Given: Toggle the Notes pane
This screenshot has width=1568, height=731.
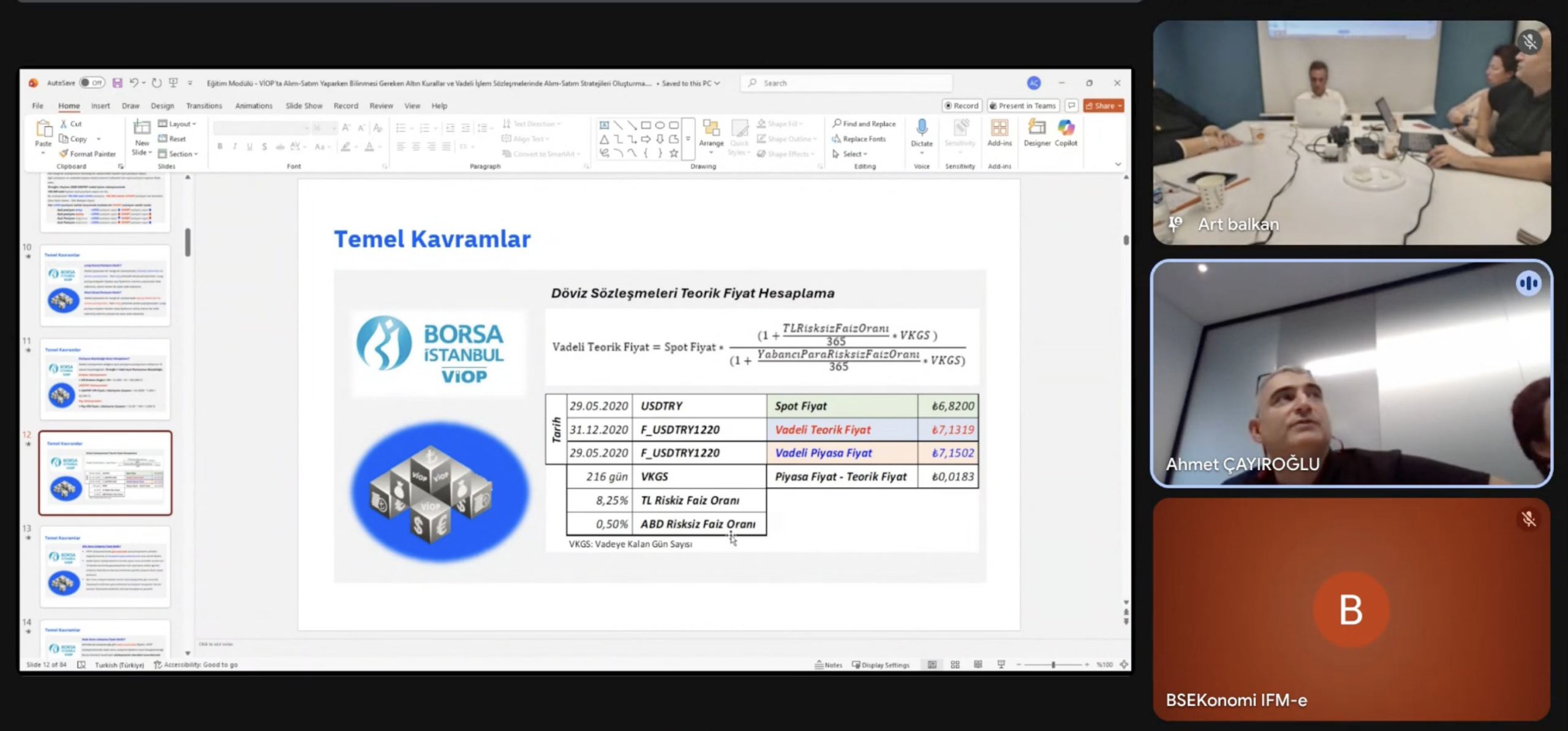Looking at the screenshot, I should coord(828,664).
